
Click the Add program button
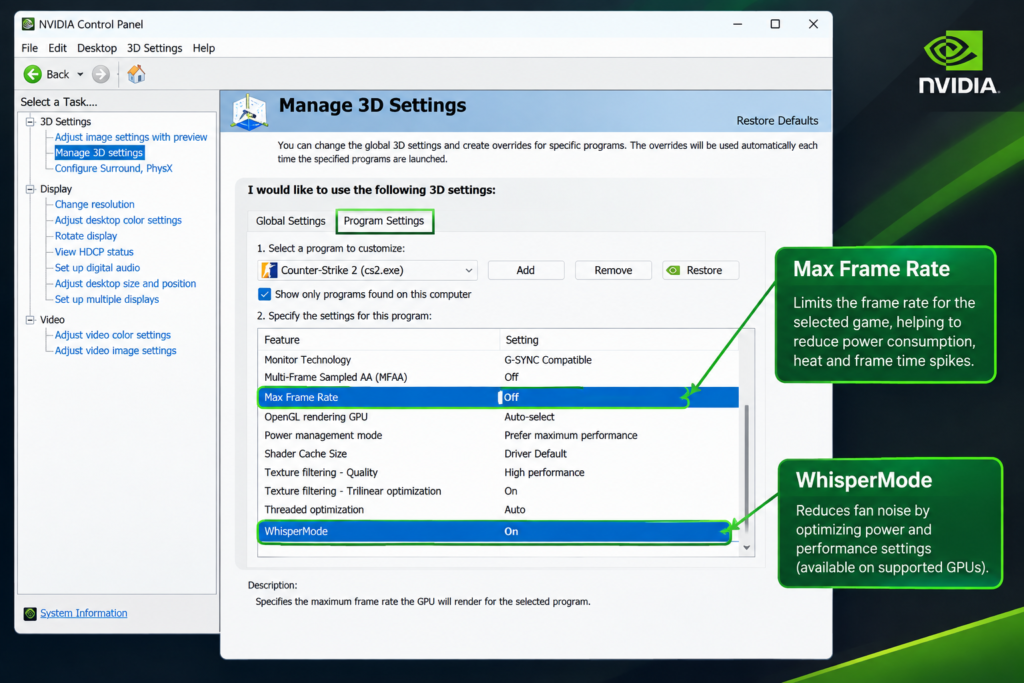coord(526,270)
